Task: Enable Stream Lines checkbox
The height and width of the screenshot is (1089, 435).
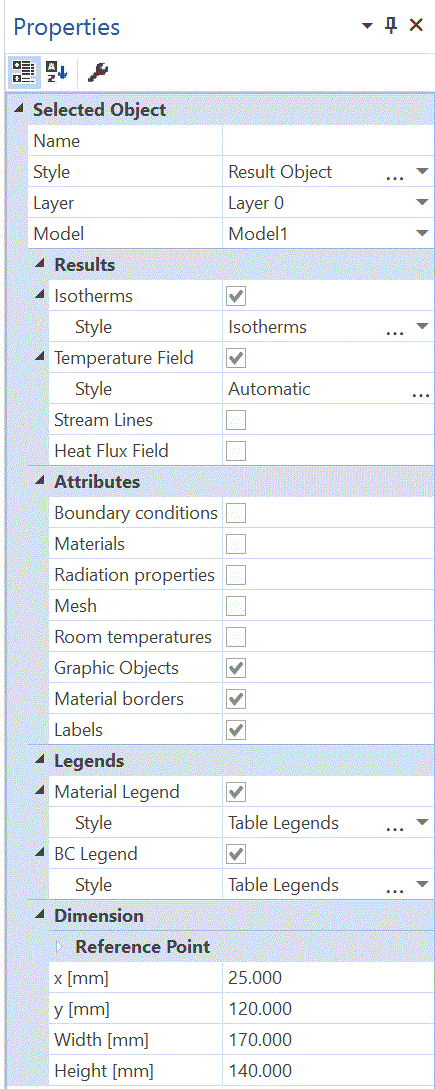Action: pos(237,420)
